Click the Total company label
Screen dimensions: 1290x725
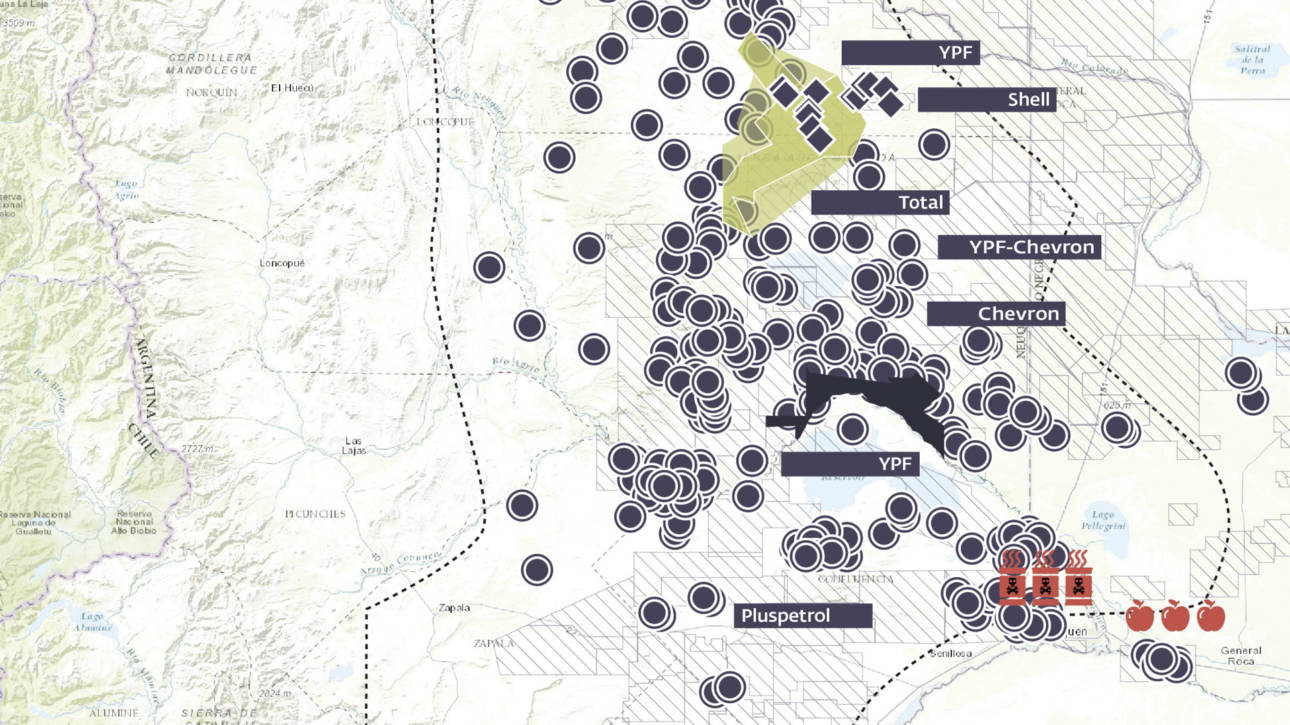pos(880,202)
